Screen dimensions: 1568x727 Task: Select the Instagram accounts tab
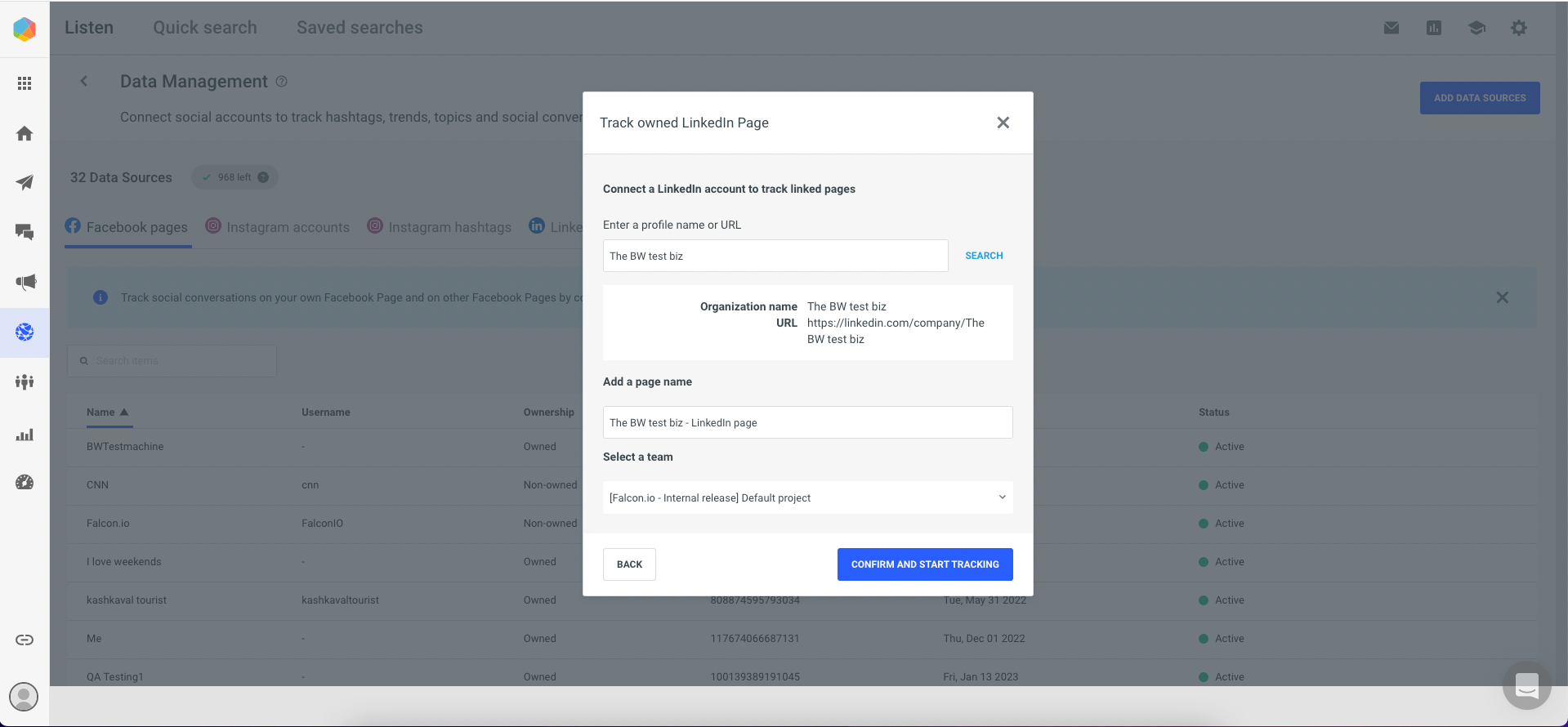[277, 227]
